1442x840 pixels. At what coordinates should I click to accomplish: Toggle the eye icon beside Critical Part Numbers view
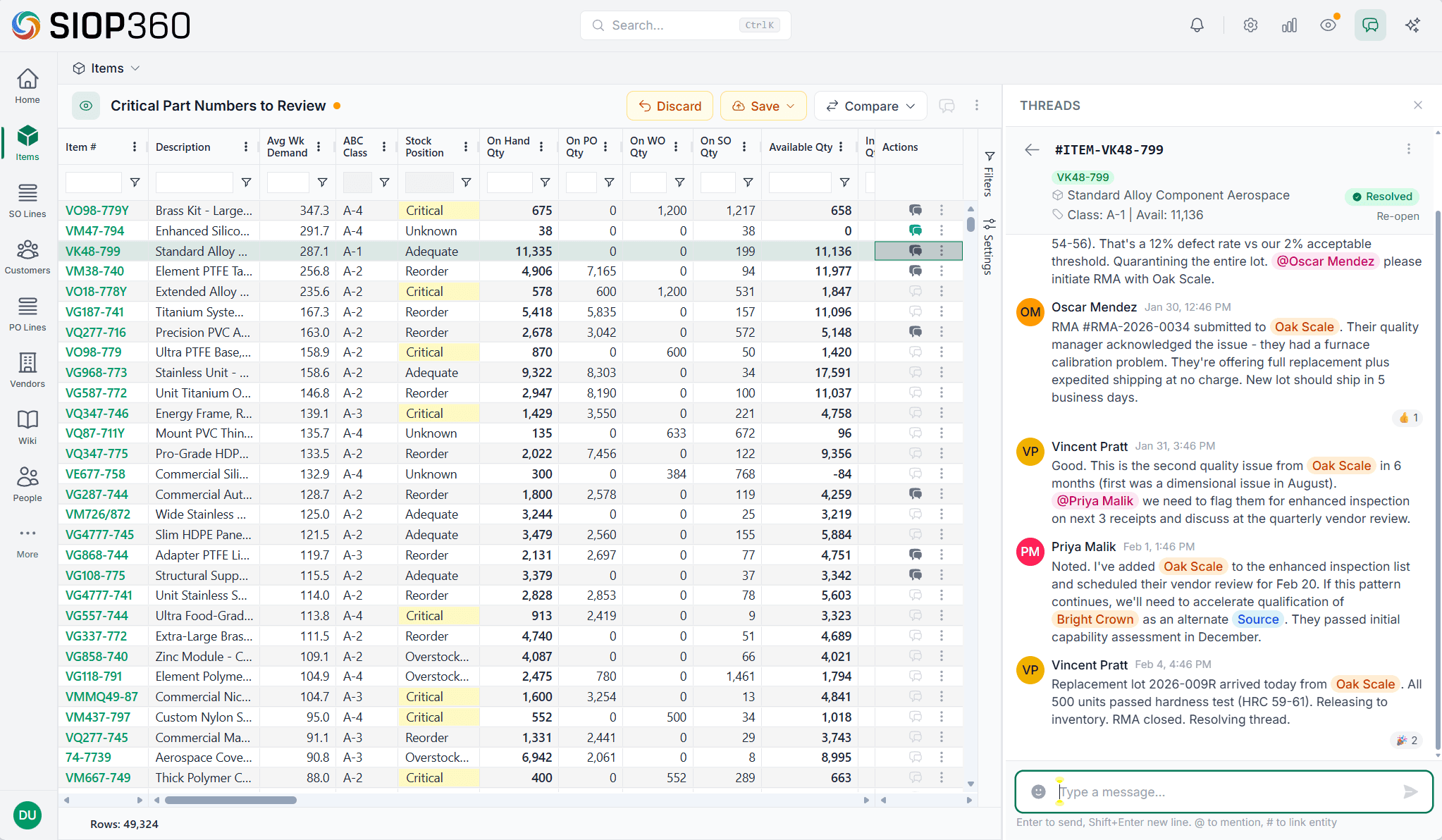coord(85,106)
